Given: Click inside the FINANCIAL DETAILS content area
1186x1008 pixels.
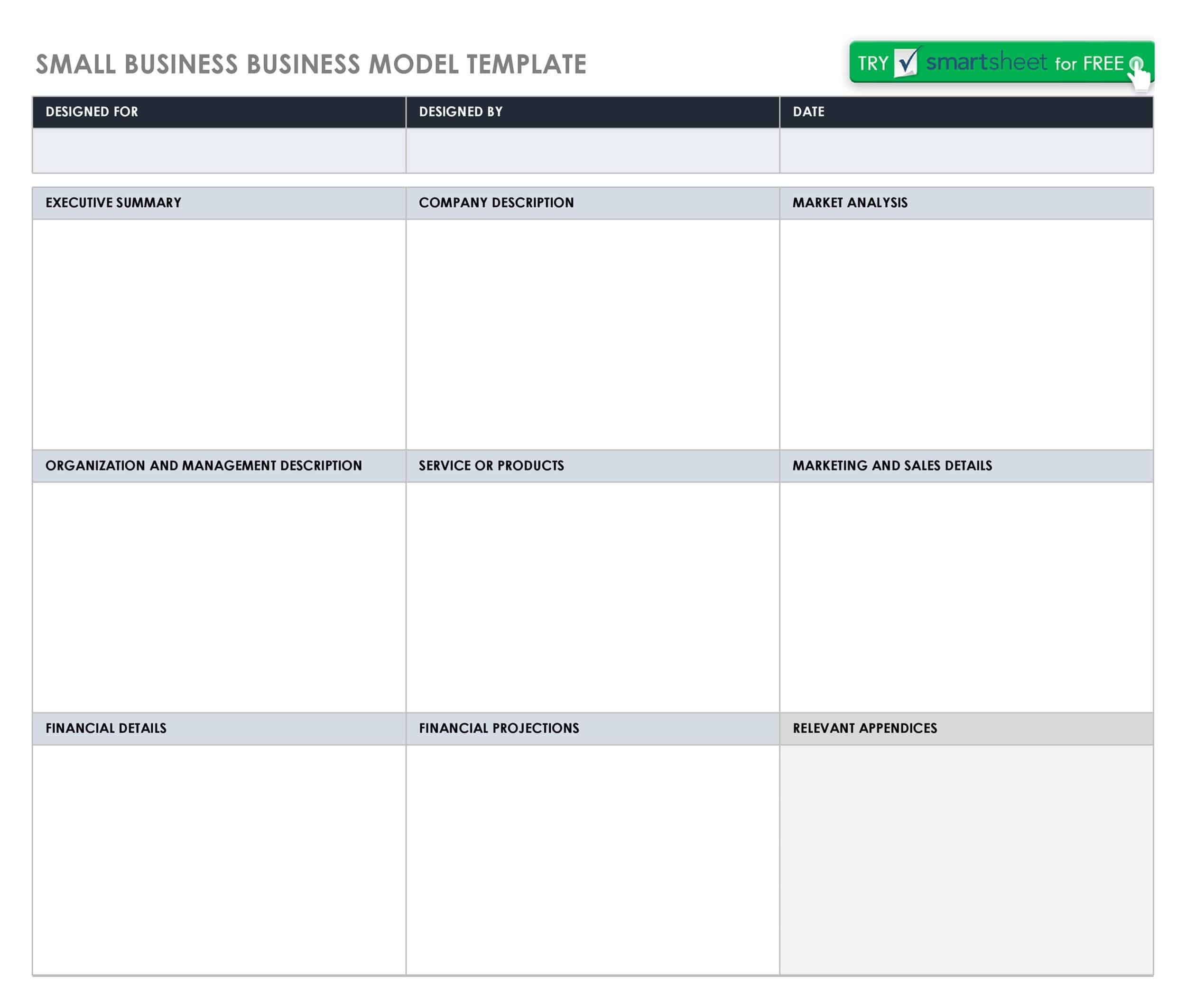Looking at the screenshot, I should [217, 857].
